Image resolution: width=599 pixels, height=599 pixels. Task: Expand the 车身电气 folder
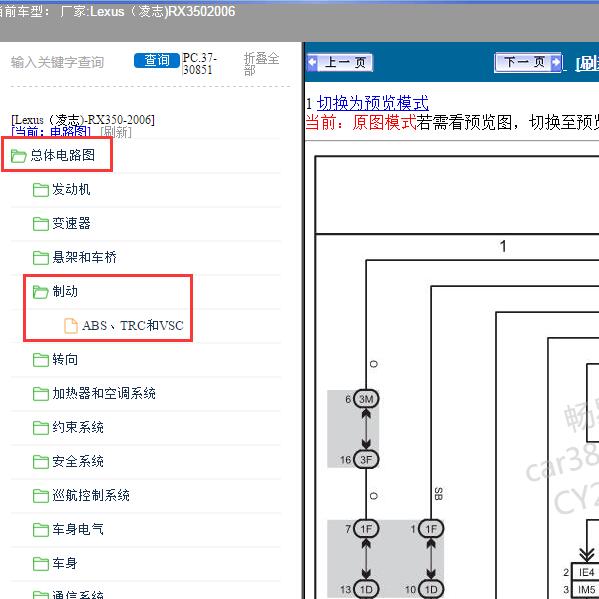tap(78, 529)
